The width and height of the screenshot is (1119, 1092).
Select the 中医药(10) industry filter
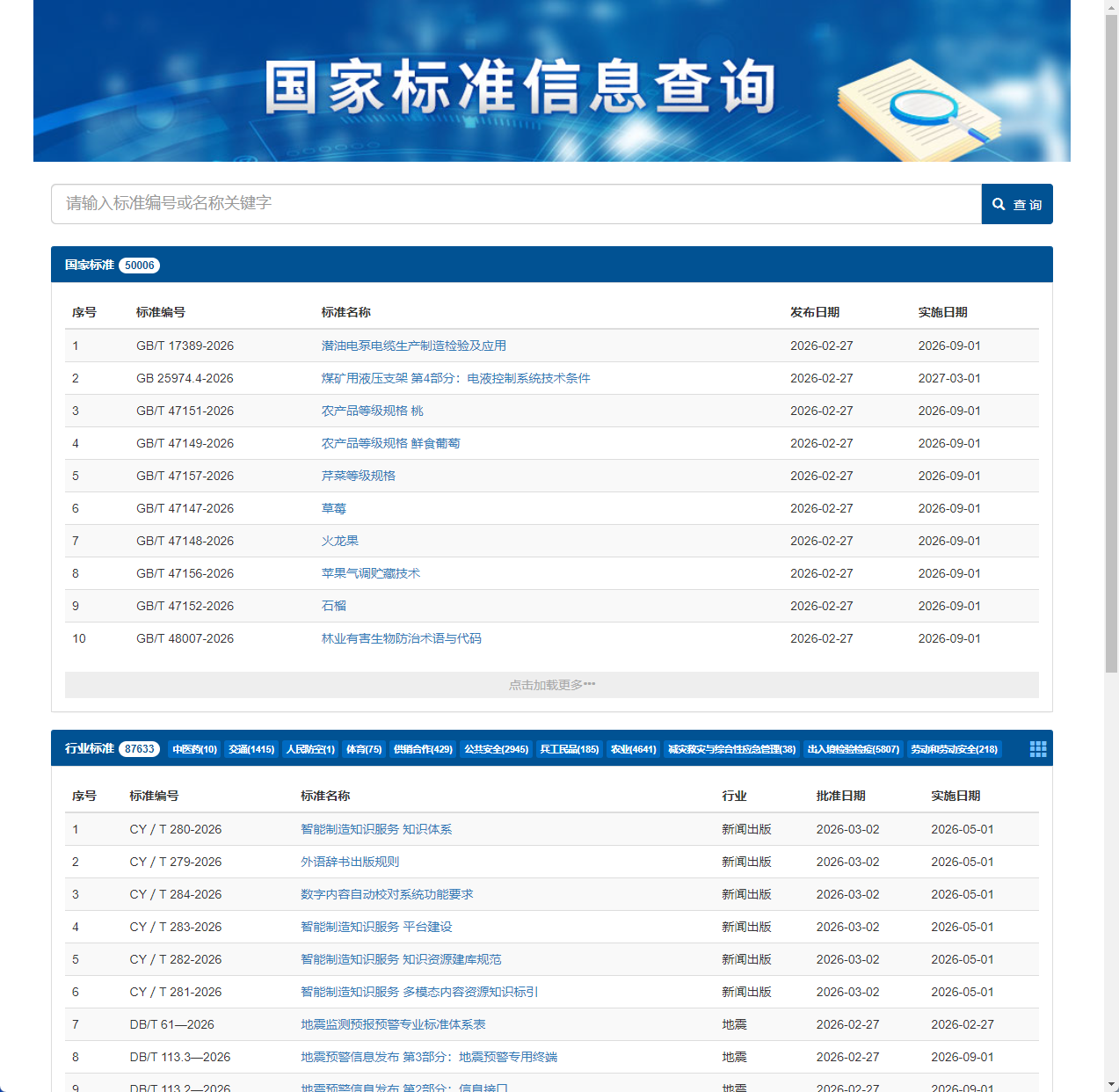tap(193, 748)
